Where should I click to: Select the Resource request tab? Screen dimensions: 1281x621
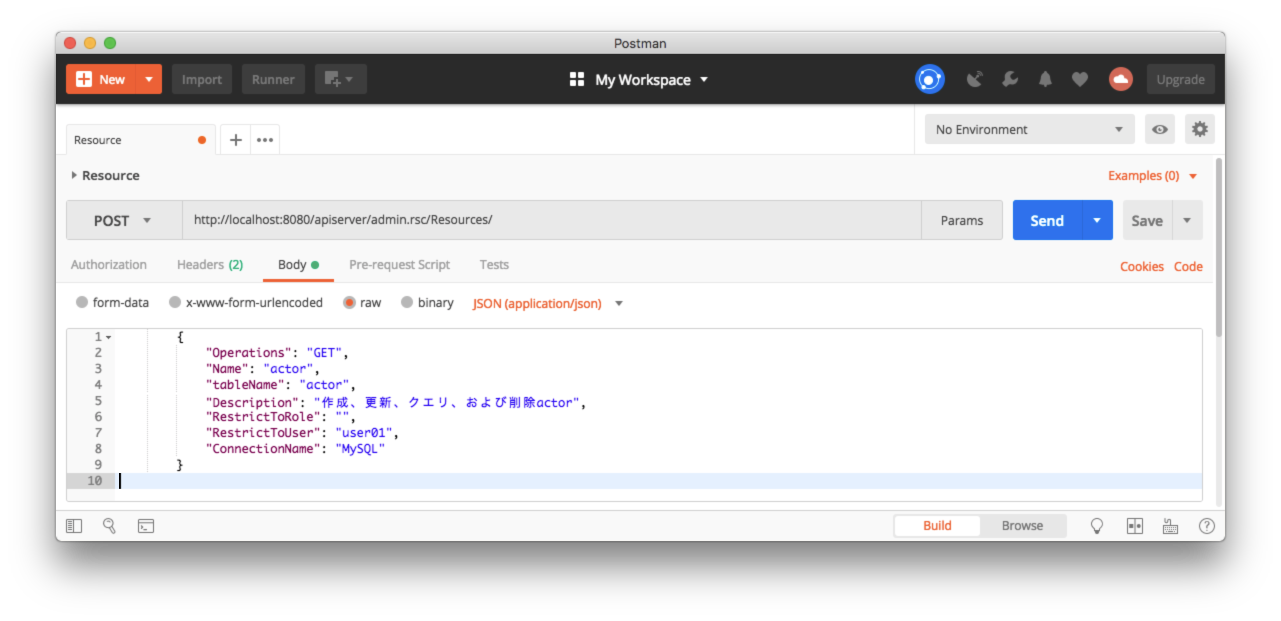tap(140, 140)
